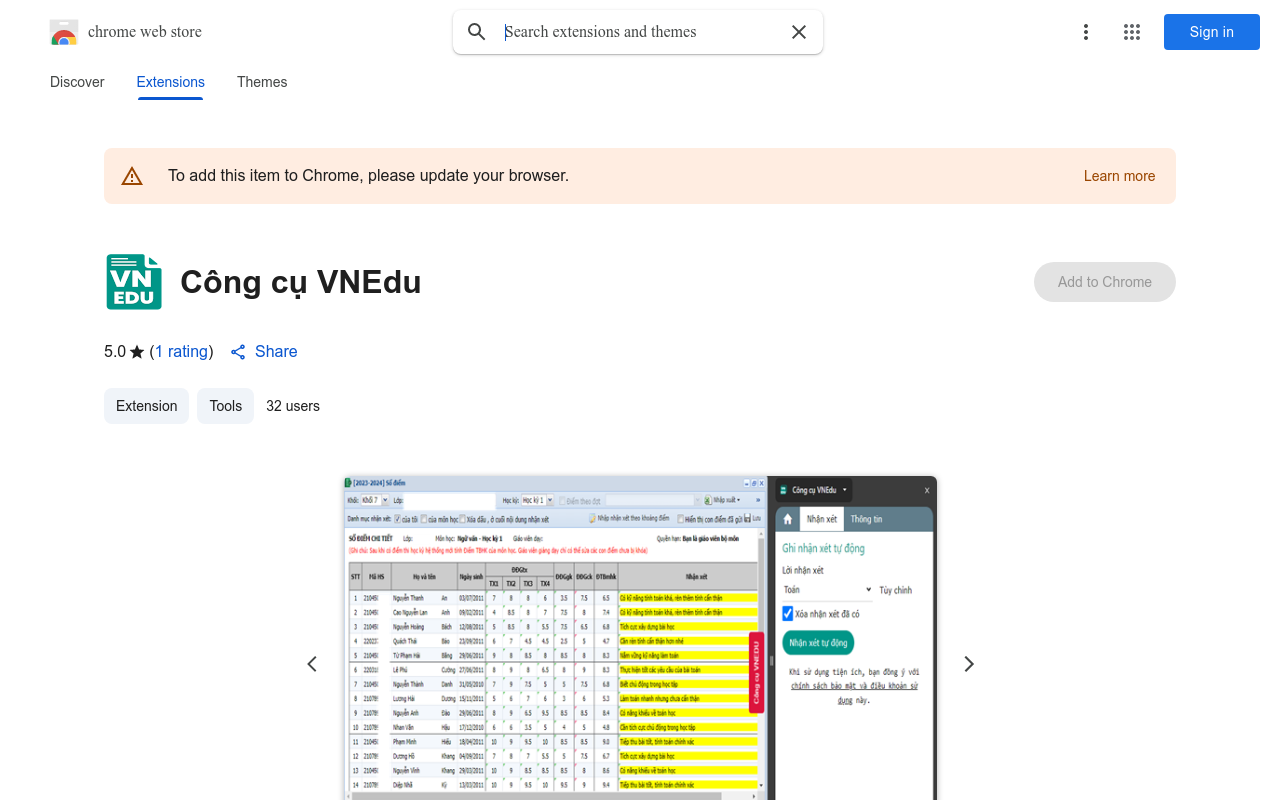Image resolution: width=1280 pixels, height=800 pixels.
Task: Open the Google apps grid
Action: pos(1132,32)
